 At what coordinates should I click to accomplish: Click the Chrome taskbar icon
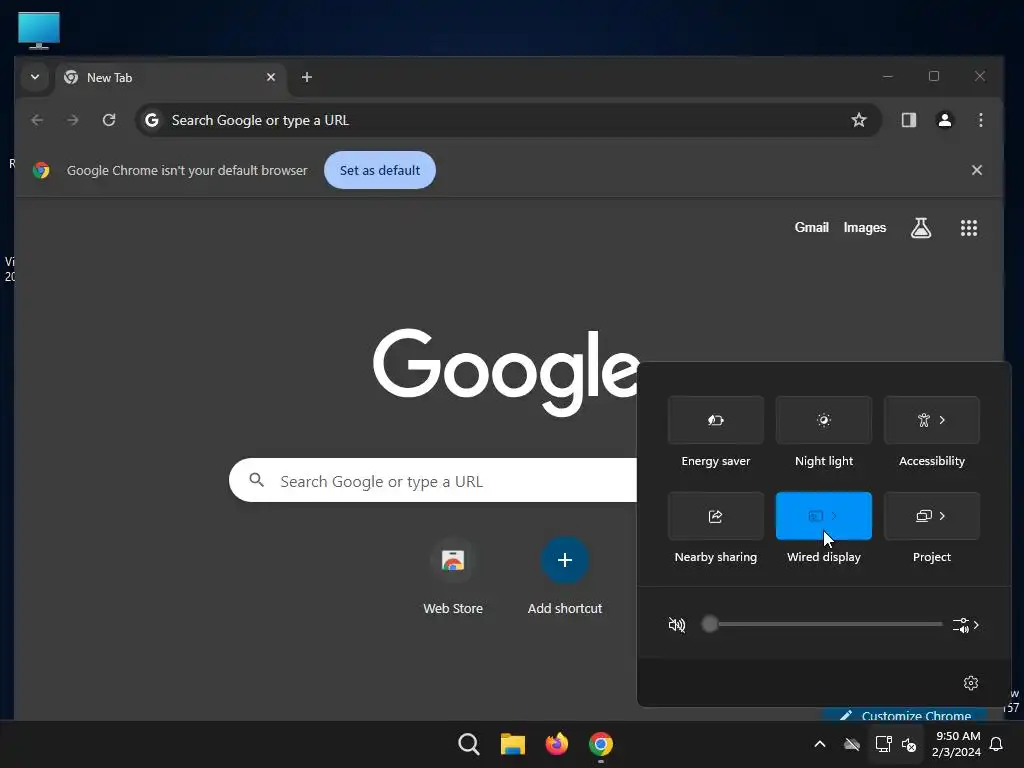click(601, 744)
